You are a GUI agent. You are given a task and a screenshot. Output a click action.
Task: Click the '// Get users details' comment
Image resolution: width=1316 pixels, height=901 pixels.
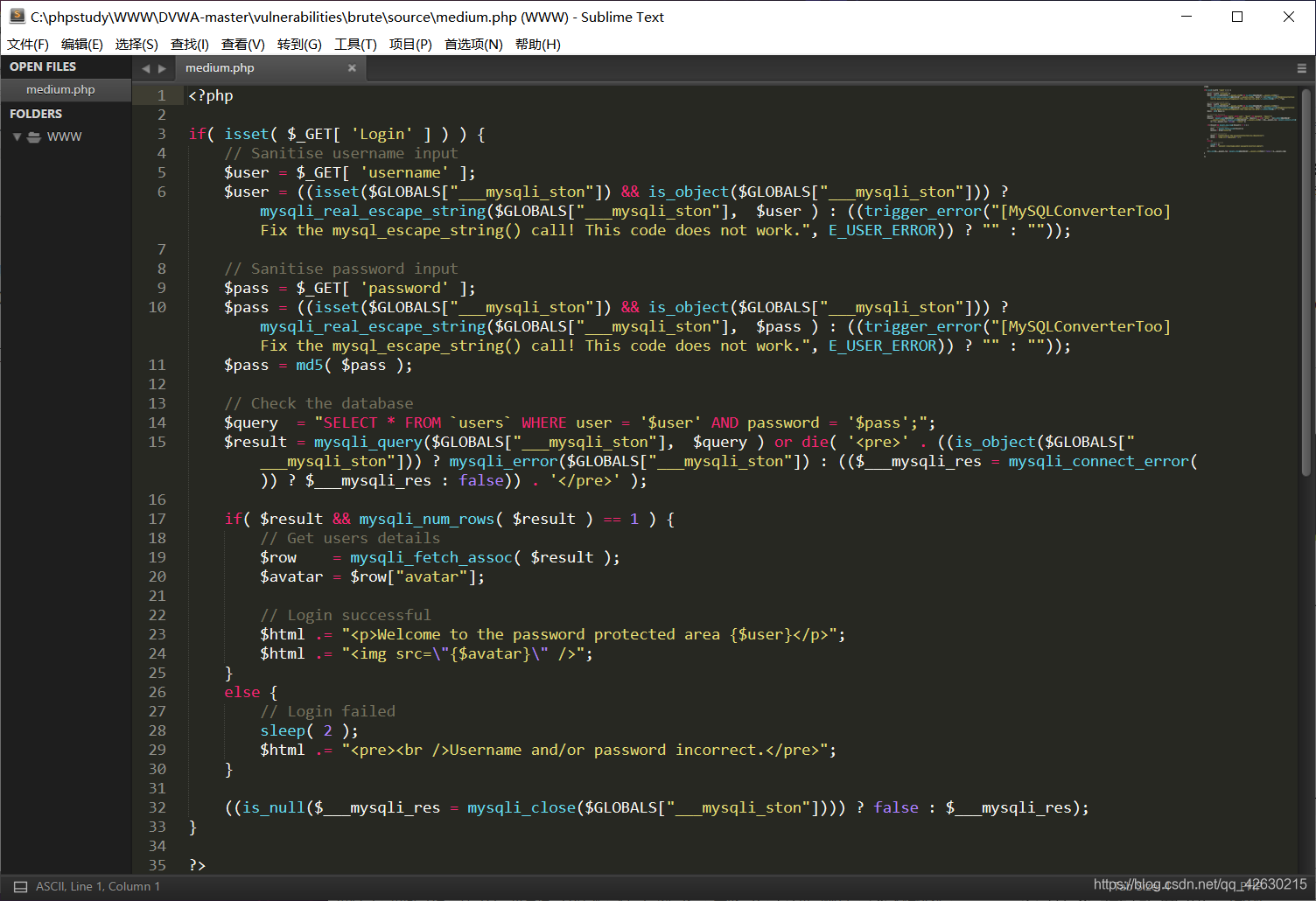tap(350, 538)
